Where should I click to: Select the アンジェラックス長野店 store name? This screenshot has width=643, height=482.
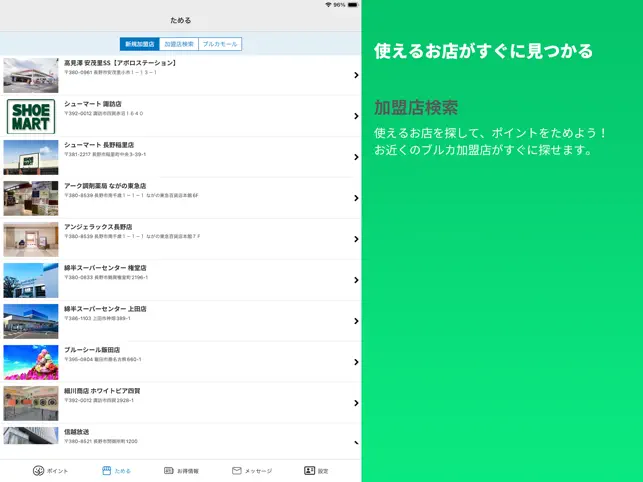98,227
